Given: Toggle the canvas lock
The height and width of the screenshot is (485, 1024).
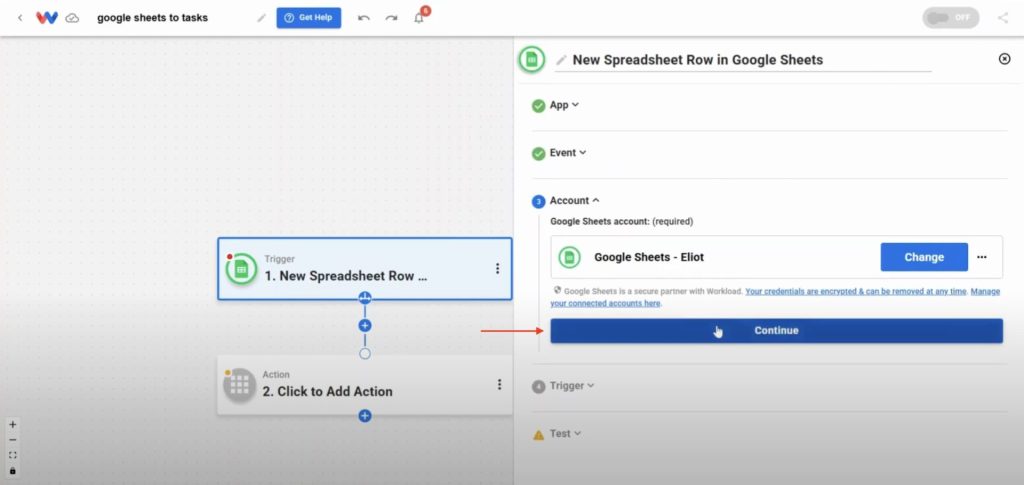Looking at the screenshot, I should click(12, 471).
